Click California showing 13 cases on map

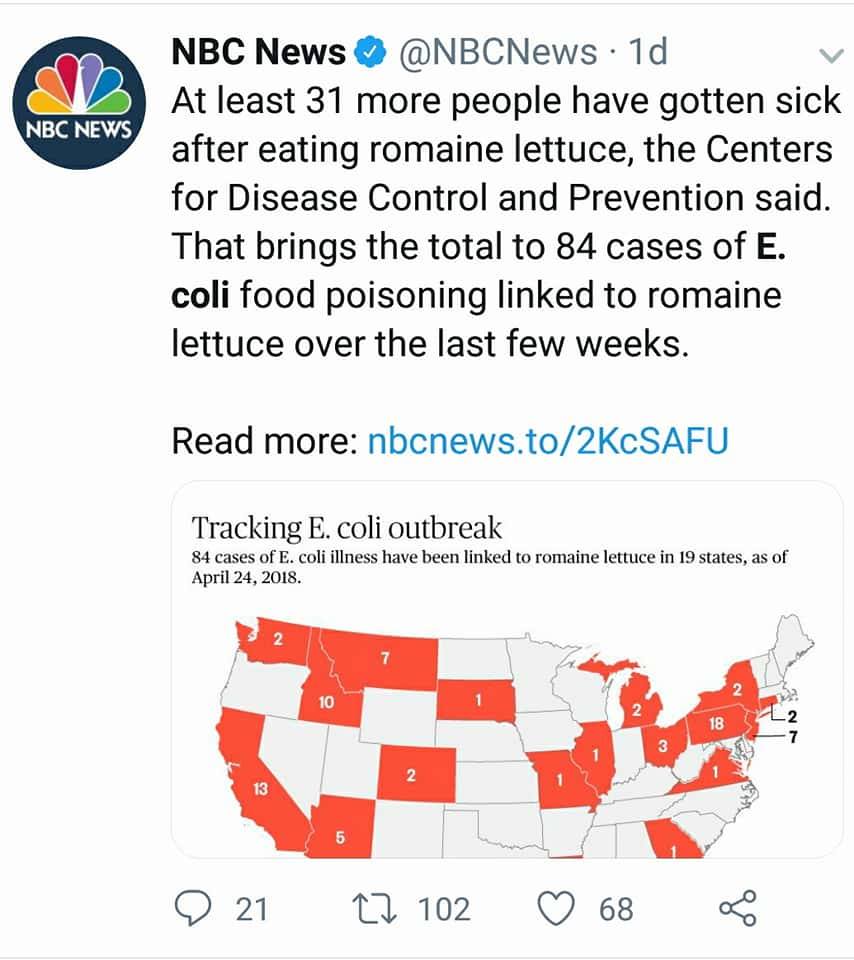(x=260, y=788)
